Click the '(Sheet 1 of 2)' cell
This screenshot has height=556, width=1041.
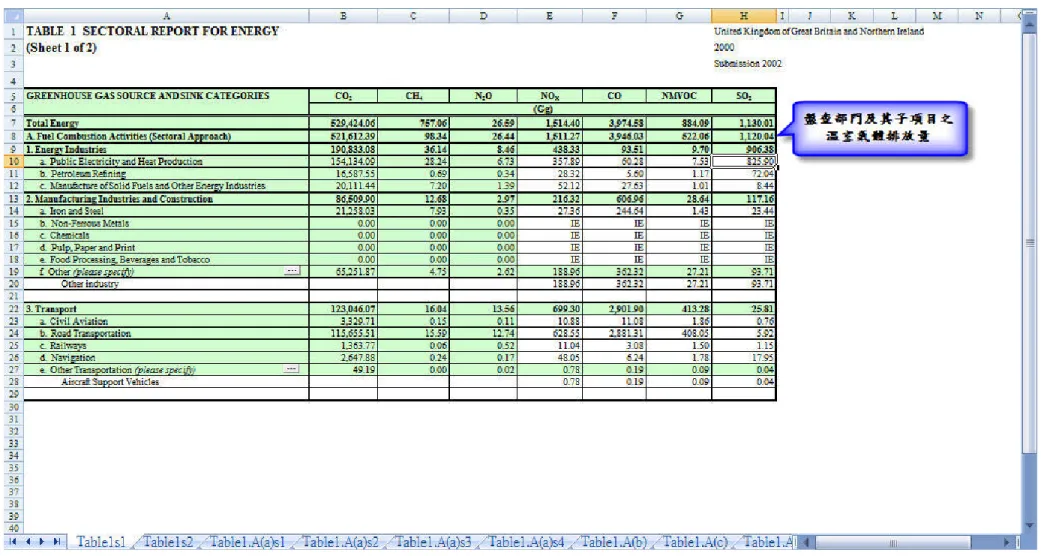point(61,48)
